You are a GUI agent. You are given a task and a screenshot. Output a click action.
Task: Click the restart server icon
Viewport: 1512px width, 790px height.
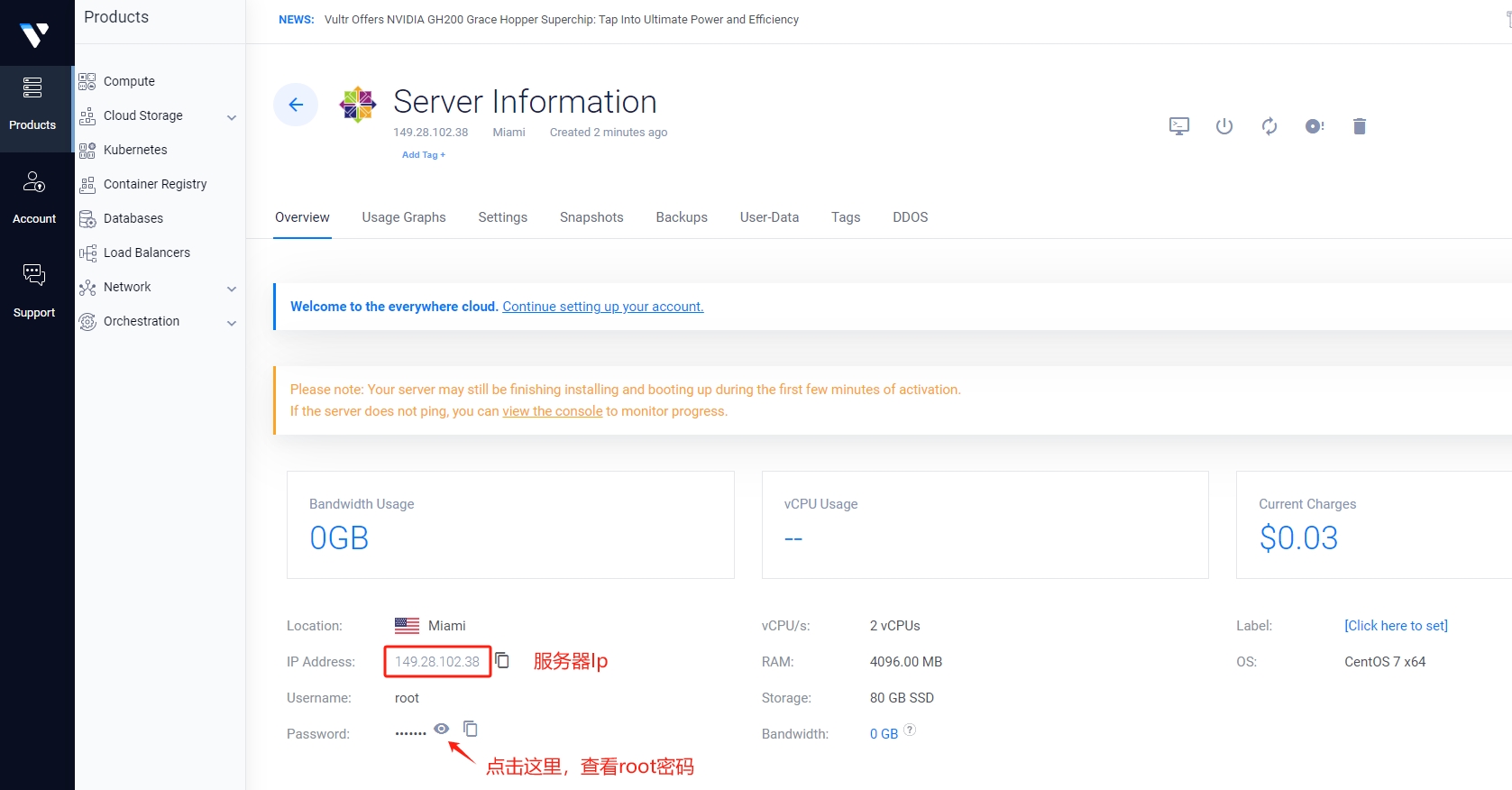click(1269, 126)
